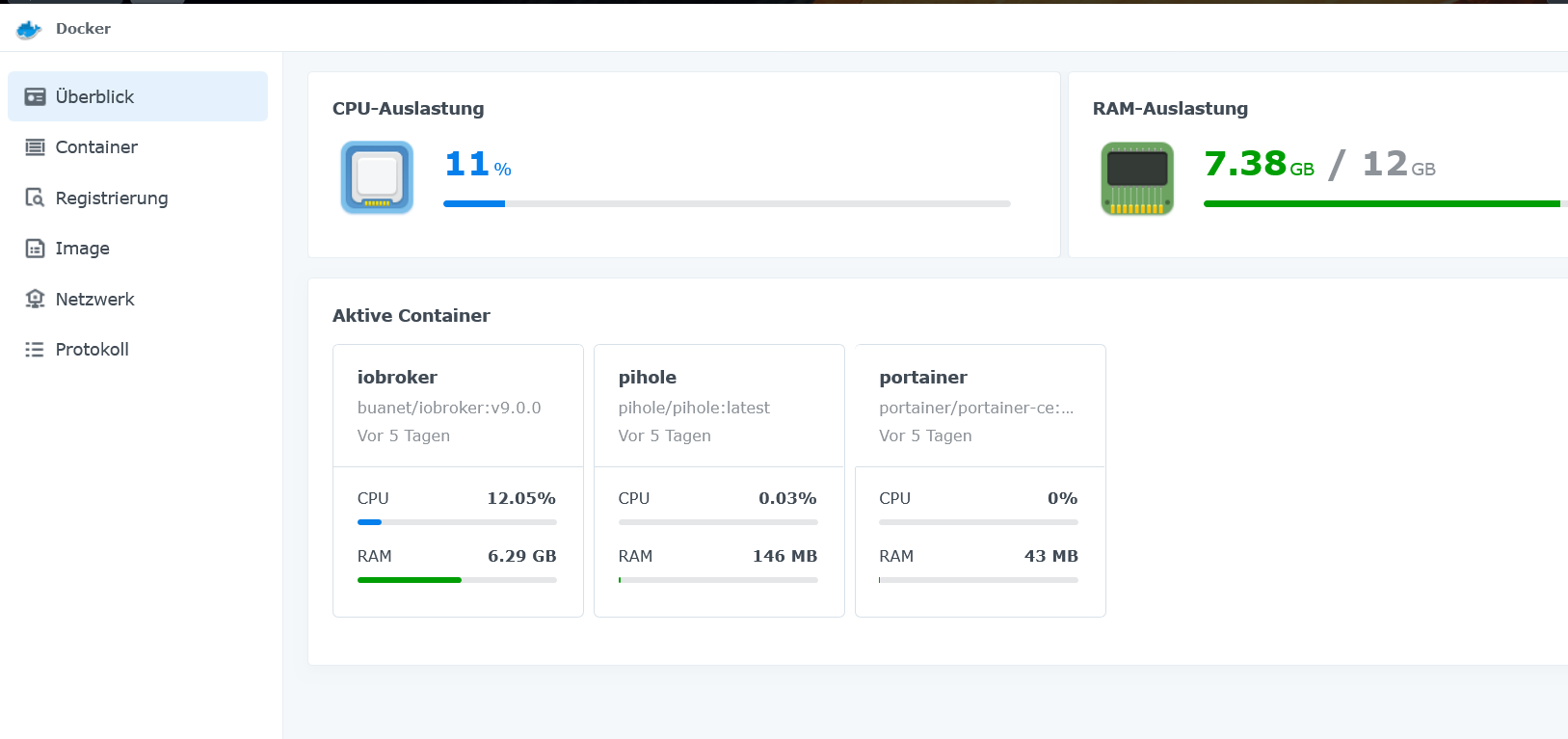This screenshot has width=1568, height=739.
Task: Click the portainer CPU usage bar
Action: (978, 522)
